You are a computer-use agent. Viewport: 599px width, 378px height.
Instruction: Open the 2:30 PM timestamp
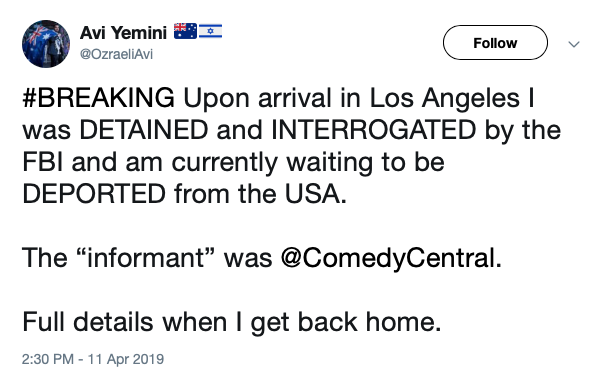[48, 359]
